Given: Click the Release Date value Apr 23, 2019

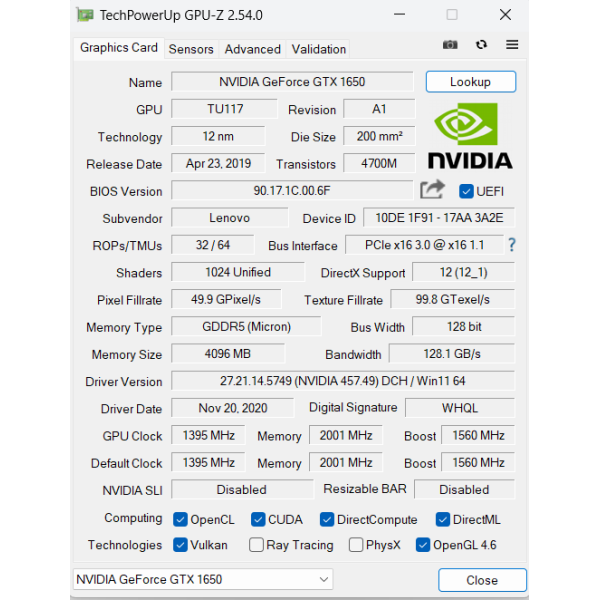Looking at the screenshot, I should [x=218, y=163].
